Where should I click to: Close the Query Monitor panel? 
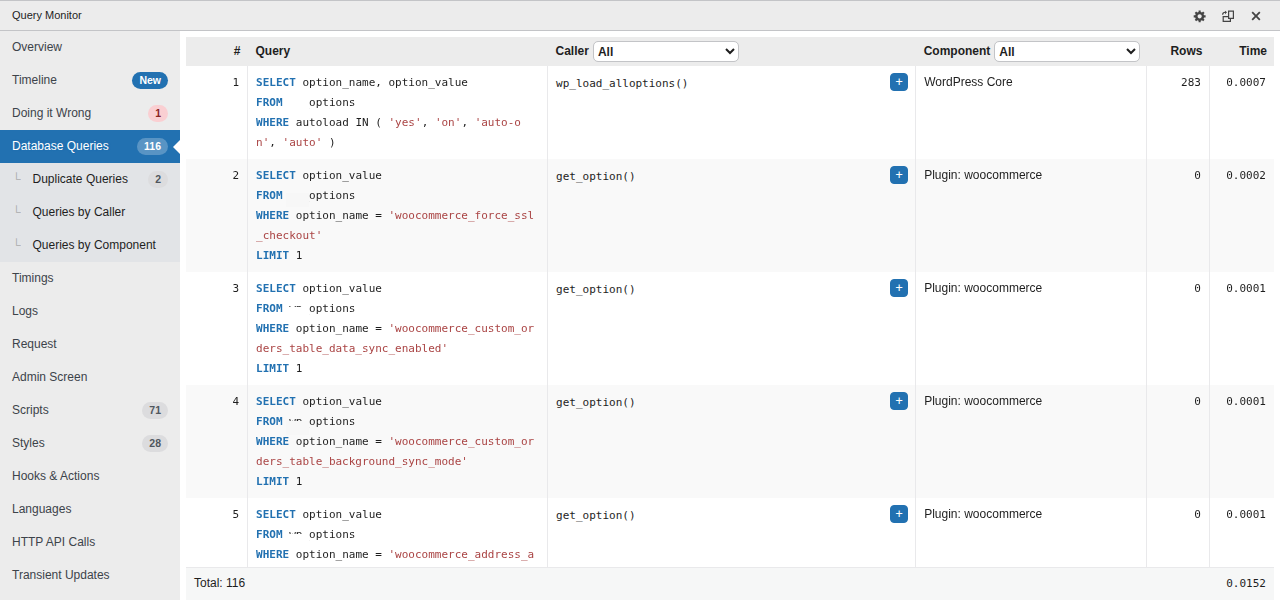pos(1256,16)
